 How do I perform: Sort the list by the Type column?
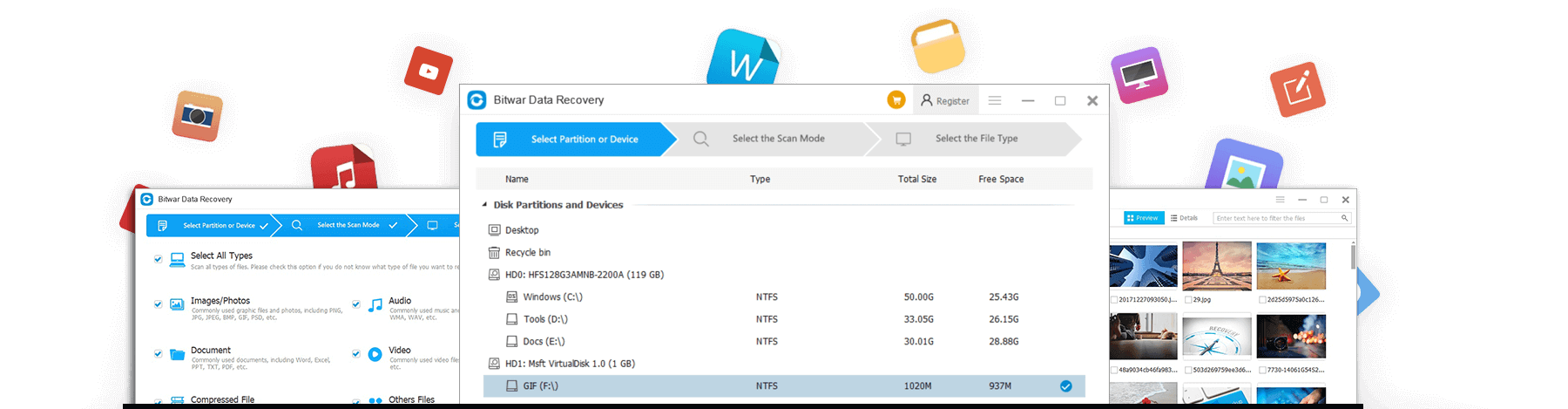[760, 179]
